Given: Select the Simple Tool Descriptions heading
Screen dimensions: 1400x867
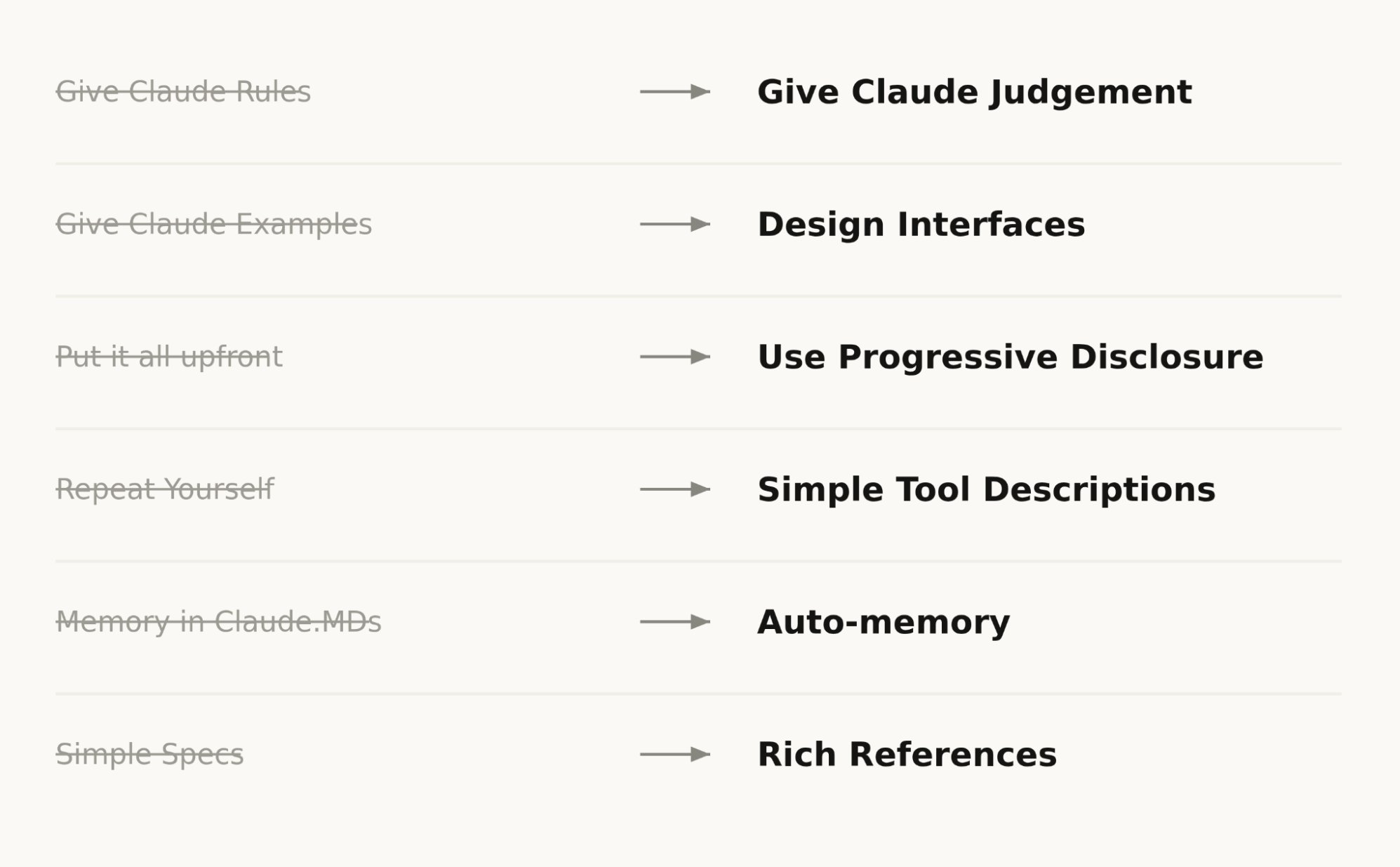Looking at the screenshot, I should tap(987, 489).
